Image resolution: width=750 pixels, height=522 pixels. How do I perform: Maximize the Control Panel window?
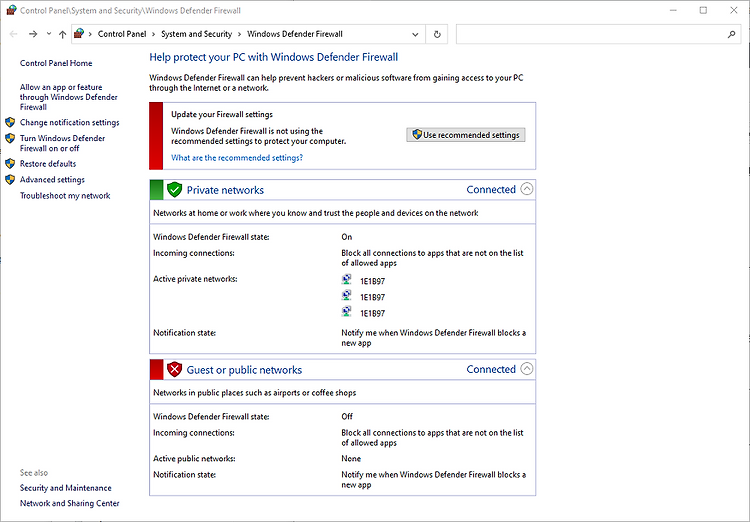[x=703, y=10]
